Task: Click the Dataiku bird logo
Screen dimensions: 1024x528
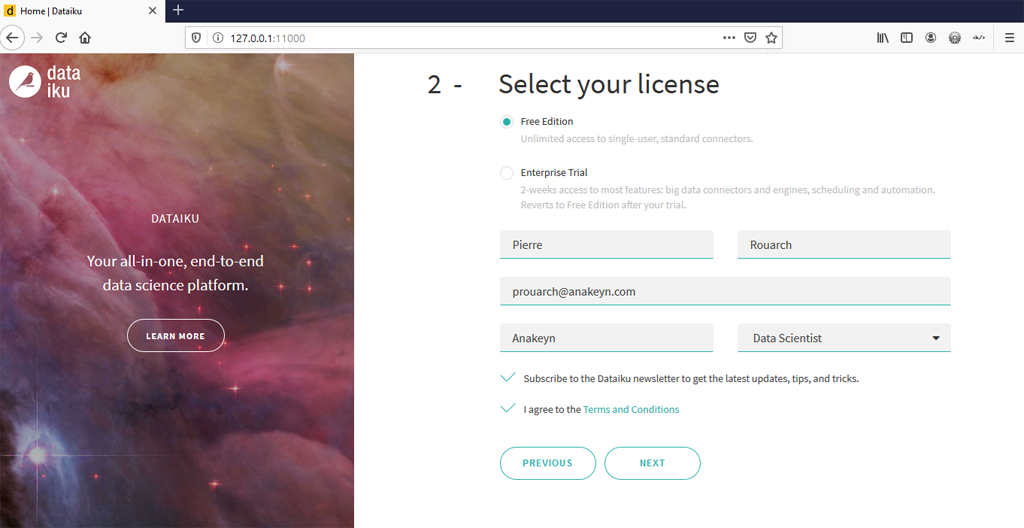Action: click(25, 82)
